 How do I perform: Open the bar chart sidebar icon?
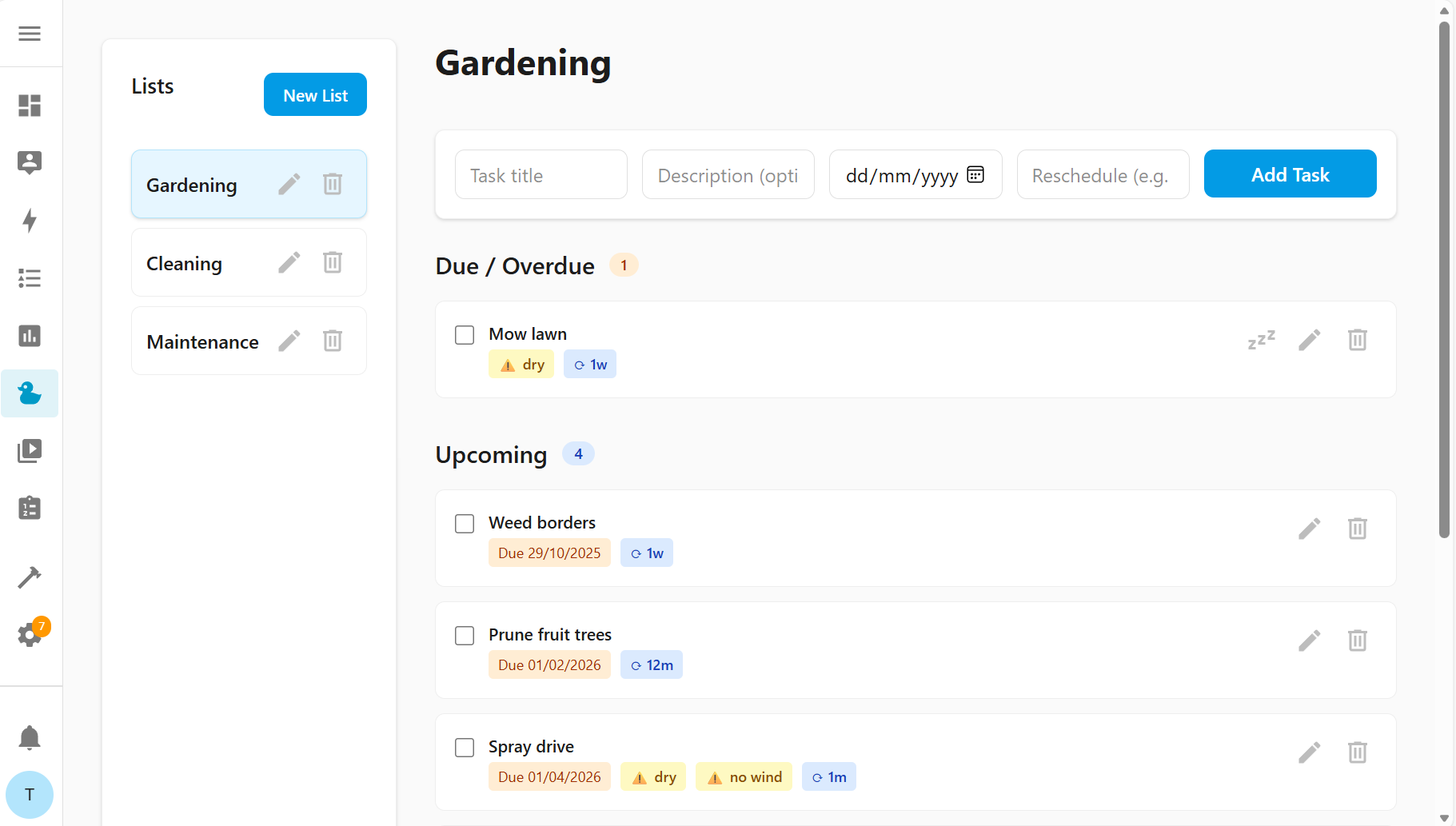tap(30, 336)
